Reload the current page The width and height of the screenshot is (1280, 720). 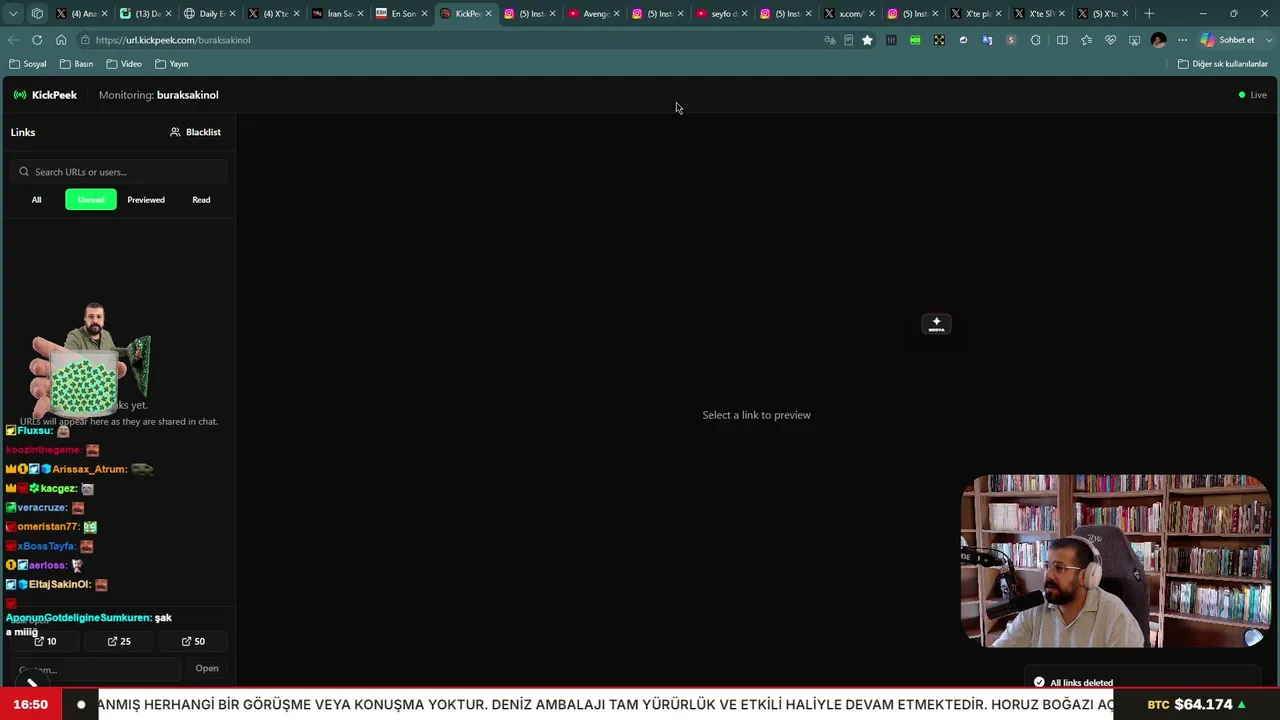click(x=37, y=40)
